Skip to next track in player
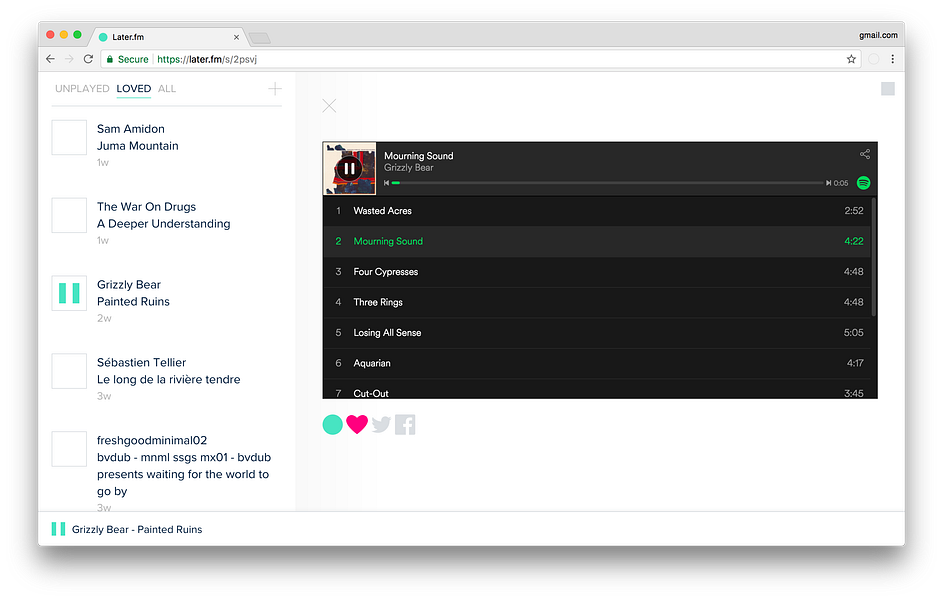 pyautogui.click(x=828, y=183)
